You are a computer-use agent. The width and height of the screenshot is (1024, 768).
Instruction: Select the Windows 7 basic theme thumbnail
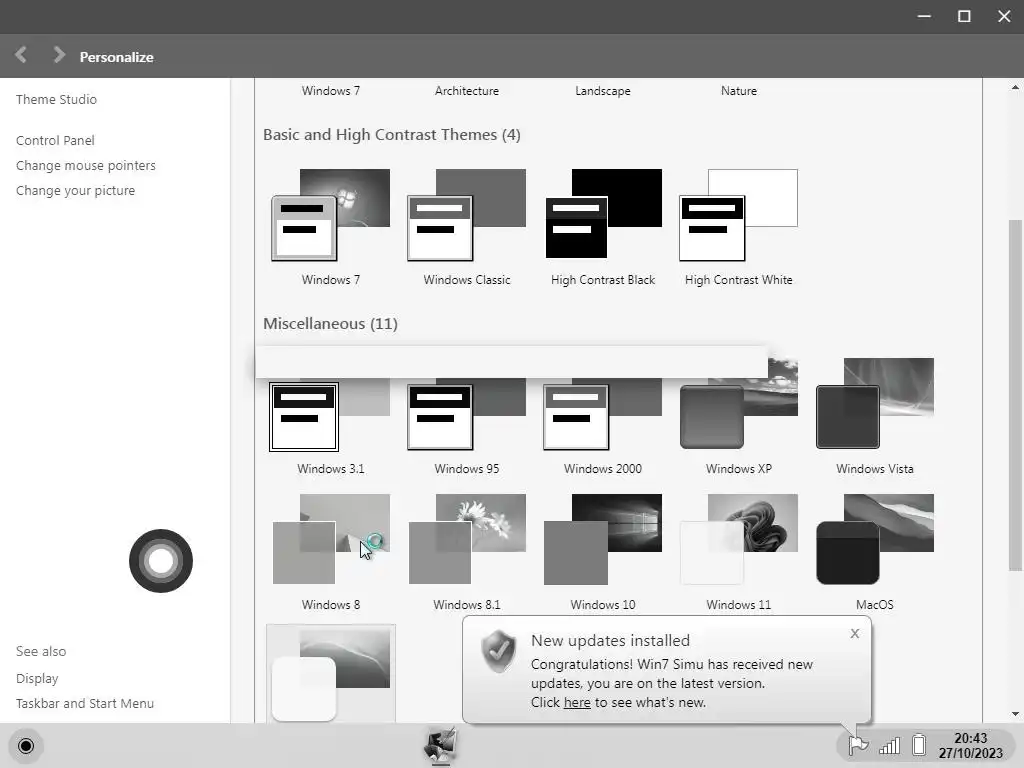[x=330, y=215]
